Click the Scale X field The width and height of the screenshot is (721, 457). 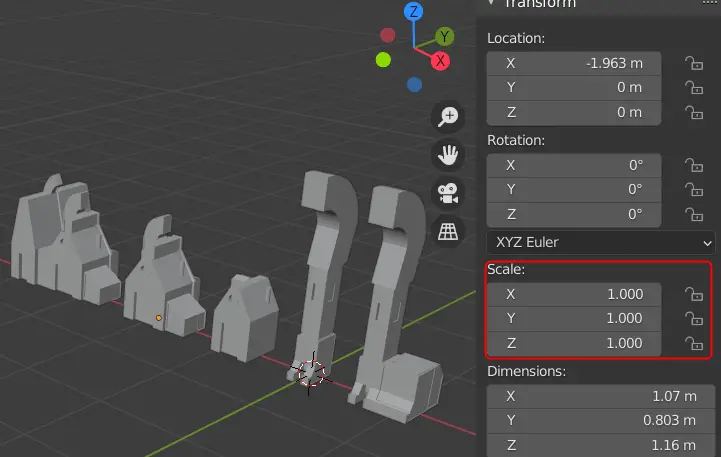574,294
